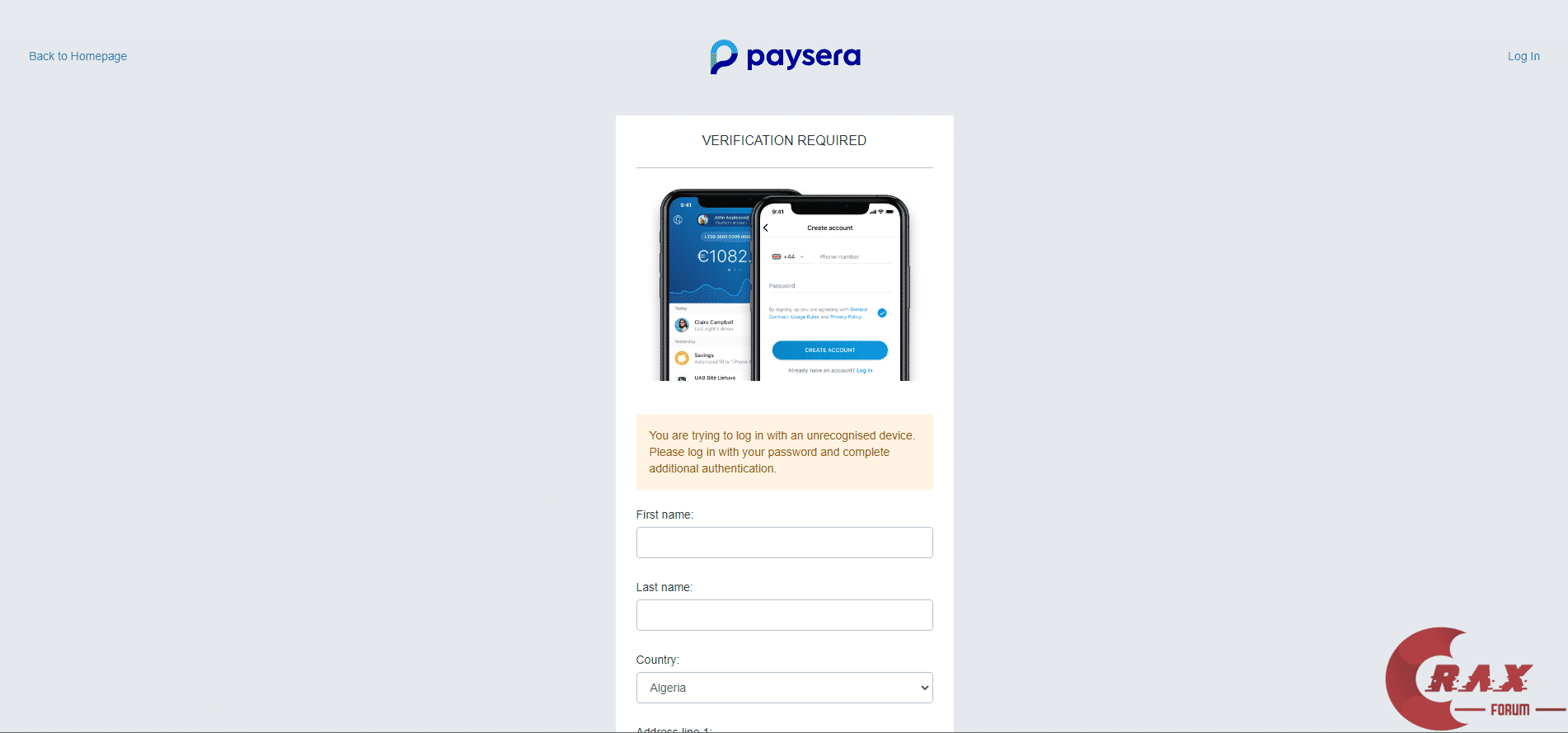Click the arrow on the Country select box
The width and height of the screenshot is (1568, 733).
point(925,688)
